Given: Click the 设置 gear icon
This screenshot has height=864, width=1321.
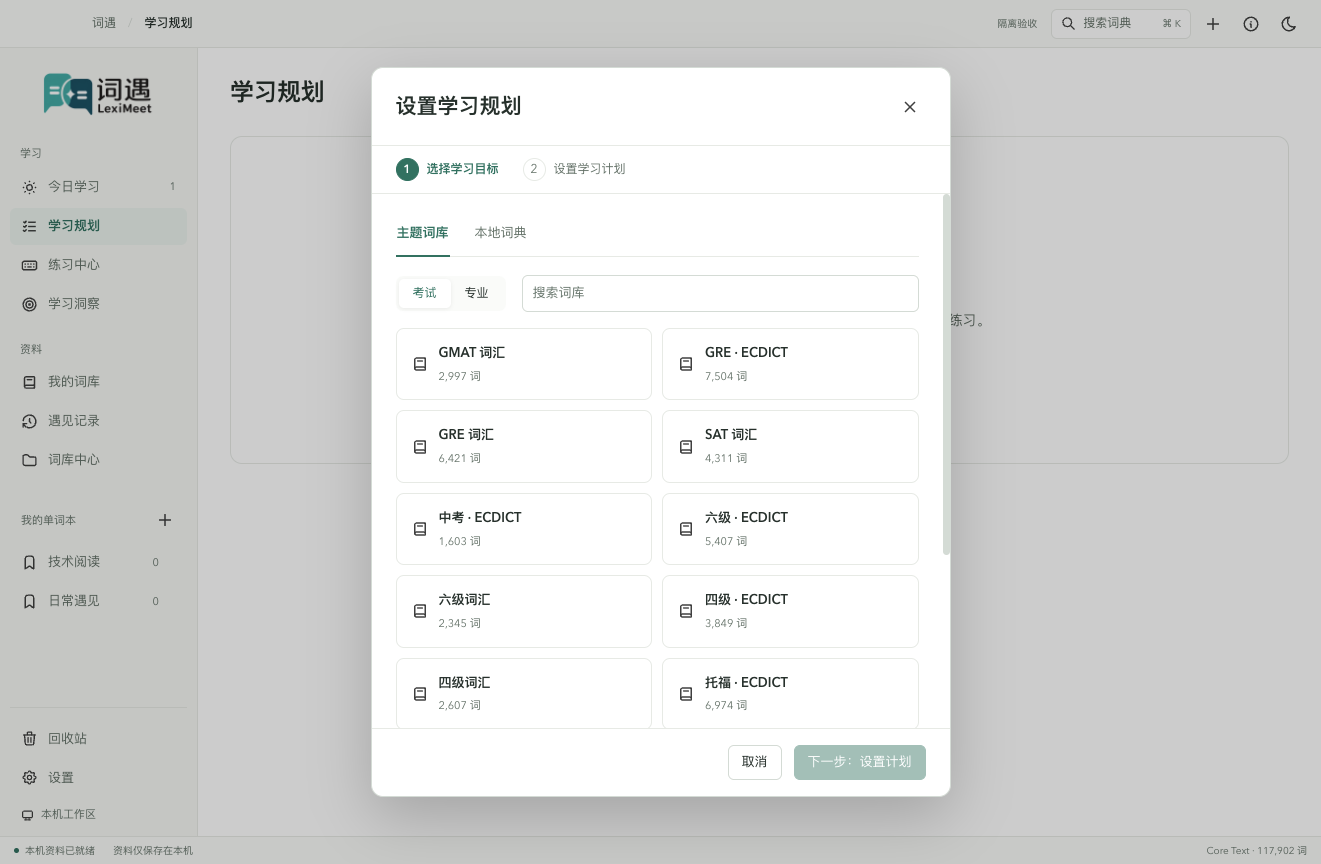Looking at the screenshot, I should (x=29, y=778).
